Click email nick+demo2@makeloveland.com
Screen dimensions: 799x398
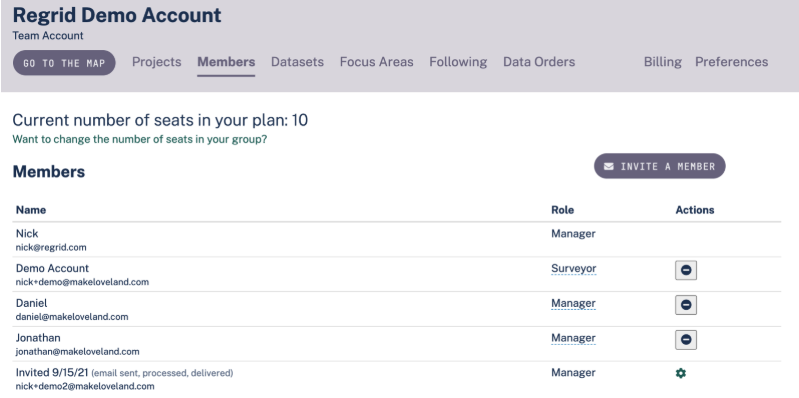(85, 386)
